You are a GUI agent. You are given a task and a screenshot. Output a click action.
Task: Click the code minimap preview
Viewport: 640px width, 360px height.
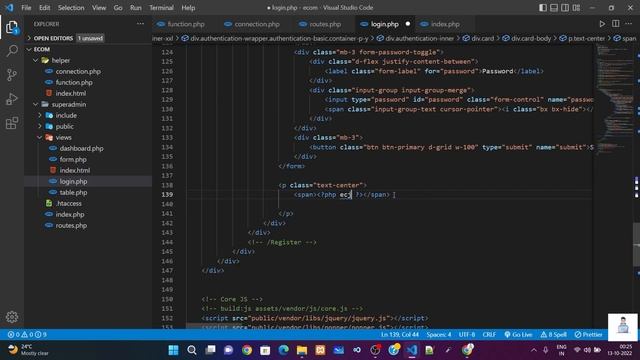click(614, 100)
